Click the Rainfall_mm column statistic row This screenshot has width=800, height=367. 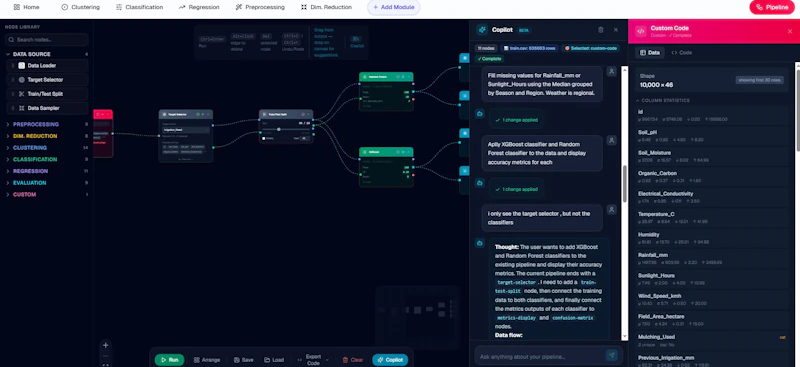713,258
